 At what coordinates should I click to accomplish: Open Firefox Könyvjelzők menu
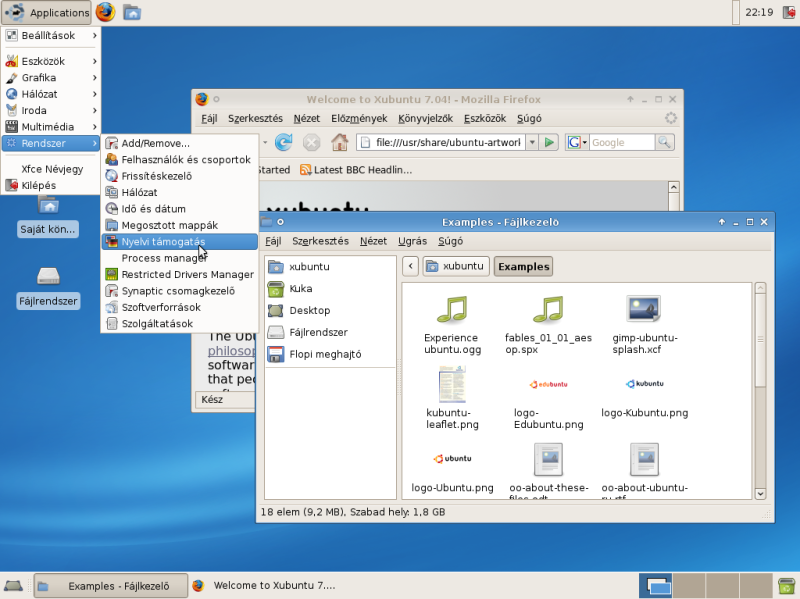pos(427,118)
